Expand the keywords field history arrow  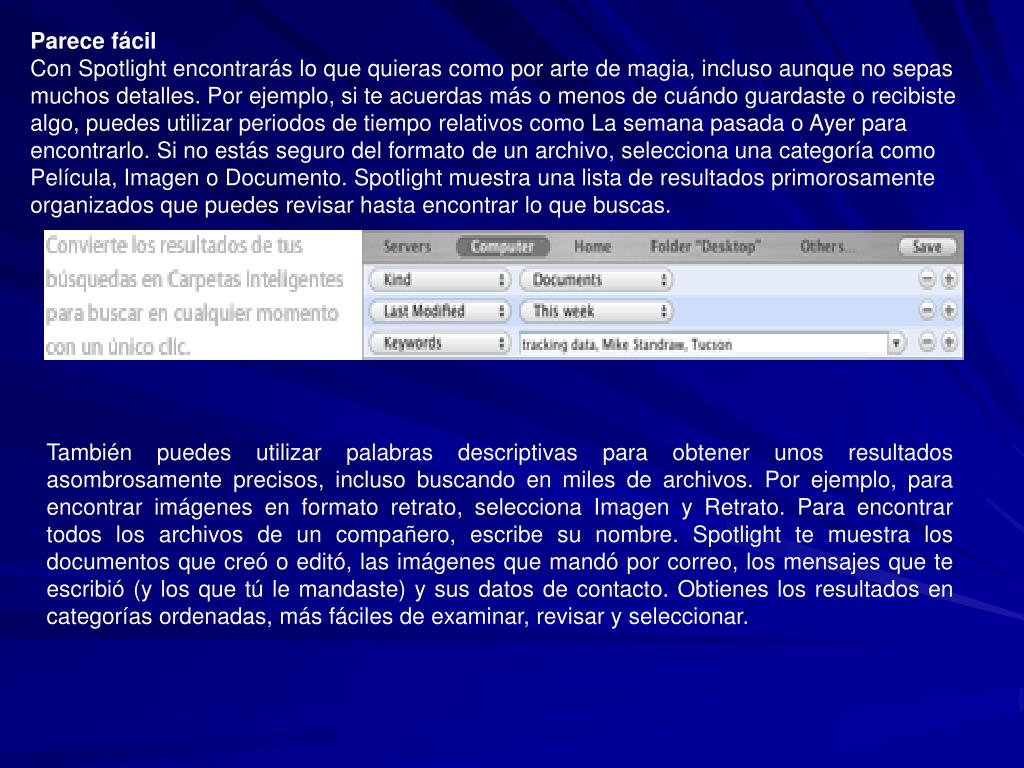point(897,344)
